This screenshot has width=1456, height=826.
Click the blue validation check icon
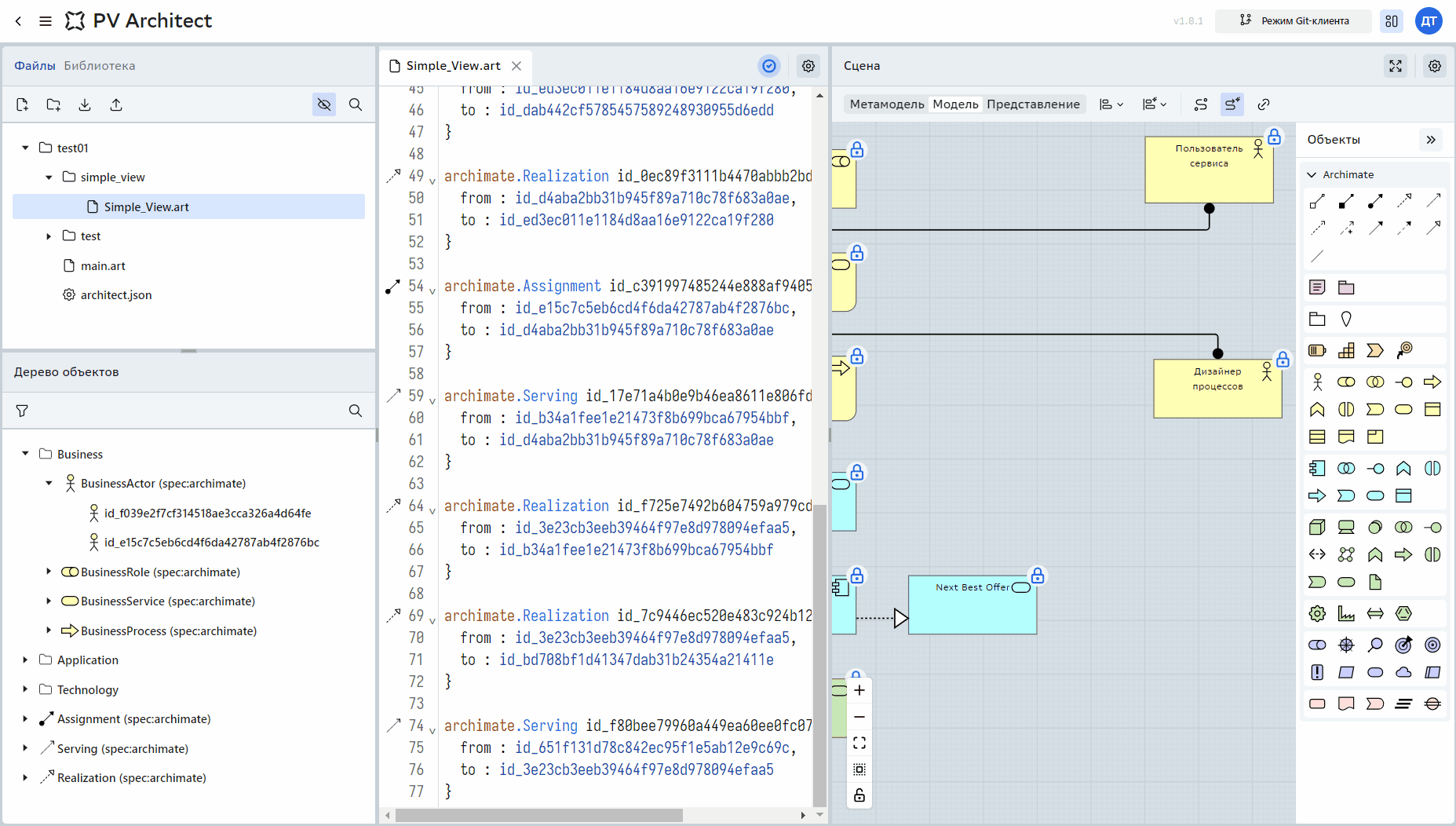[x=769, y=66]
